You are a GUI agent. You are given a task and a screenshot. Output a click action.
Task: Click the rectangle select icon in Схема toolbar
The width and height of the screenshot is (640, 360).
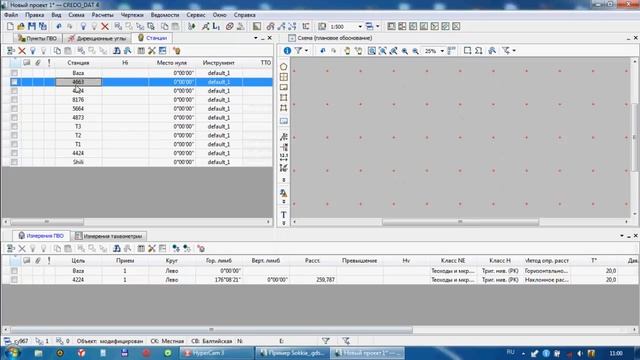click(467, 51)
